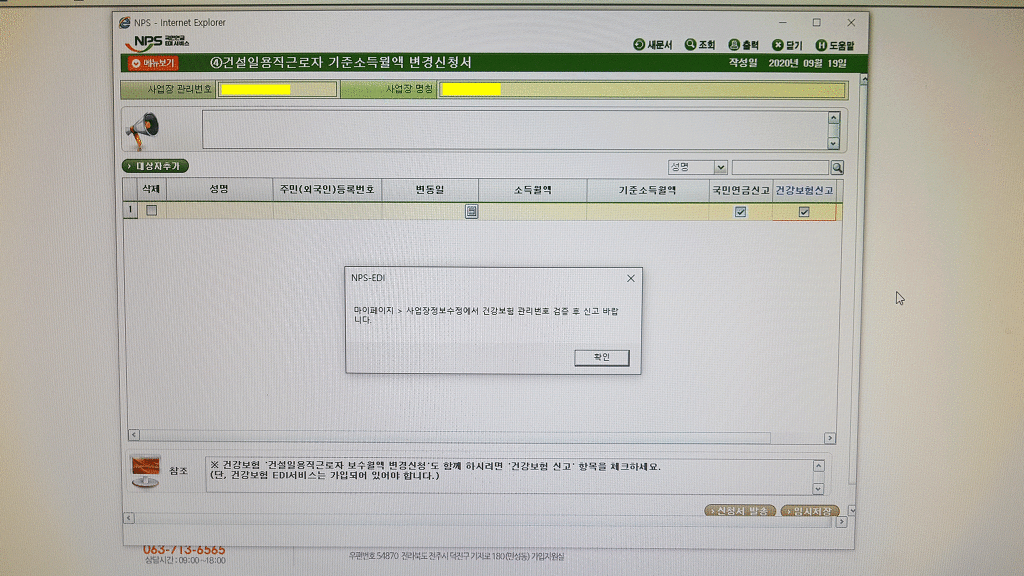Click the 건강보험신고 column header
The height and width of the screenshot is (576, 1024).
point(804,191)
